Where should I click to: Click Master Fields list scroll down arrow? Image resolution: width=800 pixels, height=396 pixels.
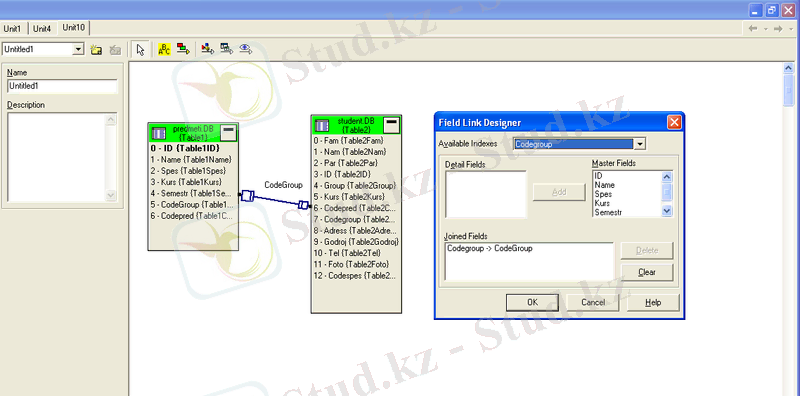click(x=667, y=210)
